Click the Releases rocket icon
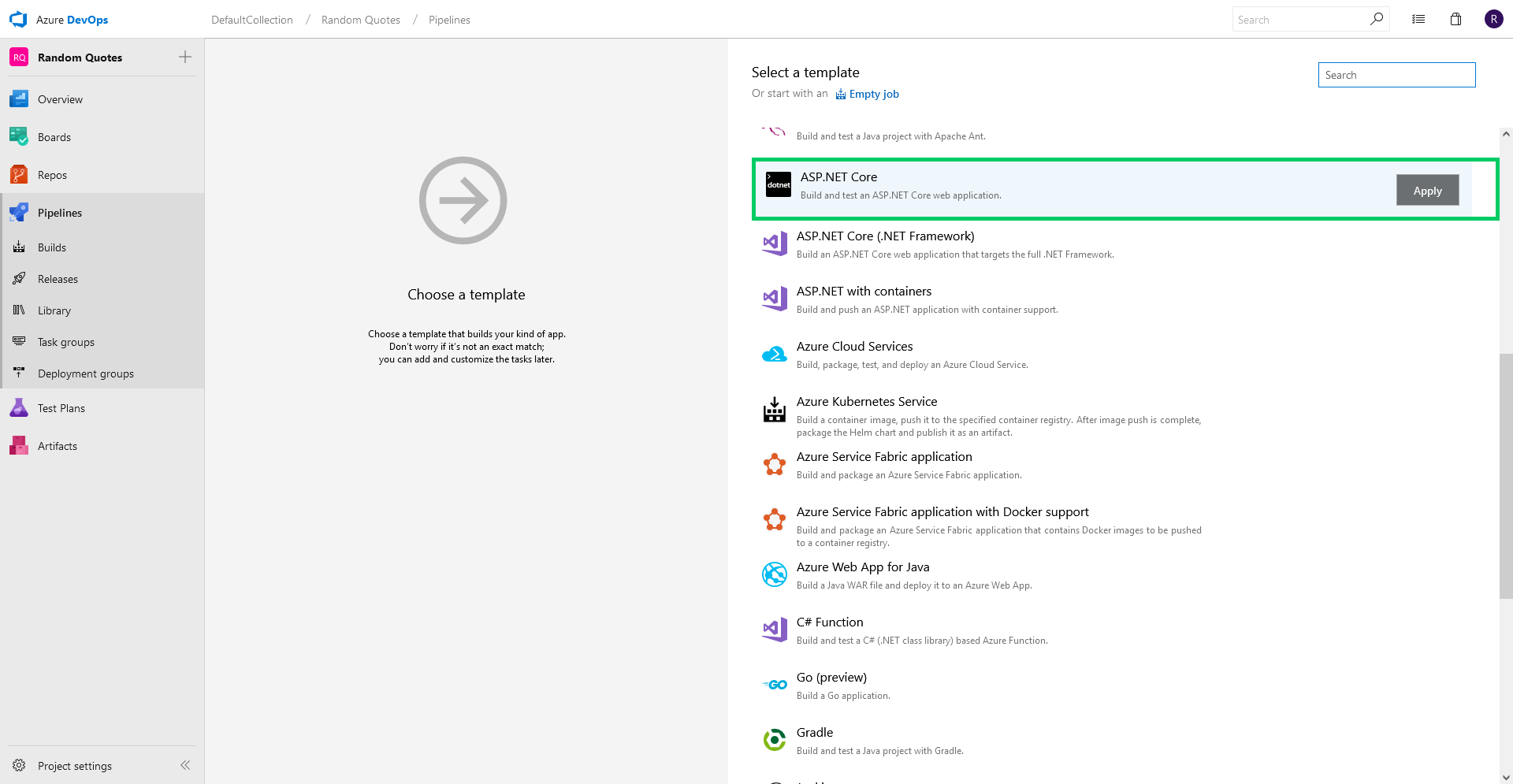The width and height of the screenshot is (1513, 784). coord(19,279)
